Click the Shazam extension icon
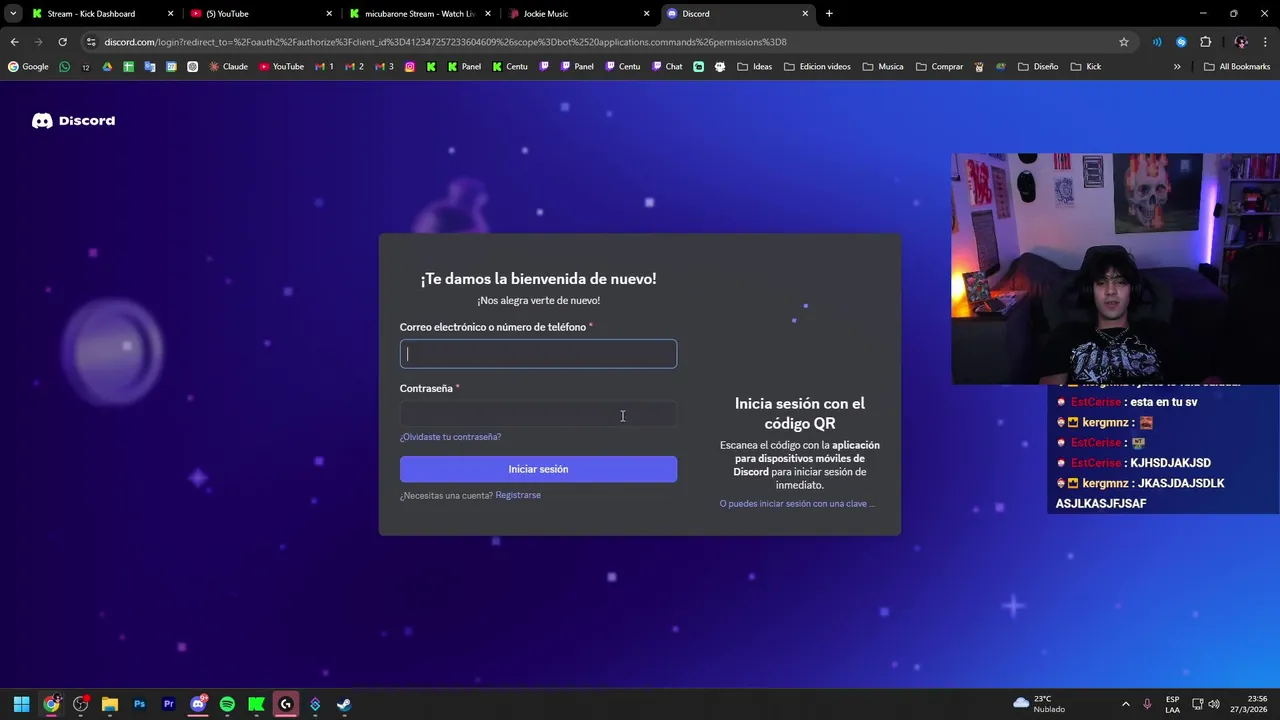The image size is (1280, 720). click(1181, 42)
